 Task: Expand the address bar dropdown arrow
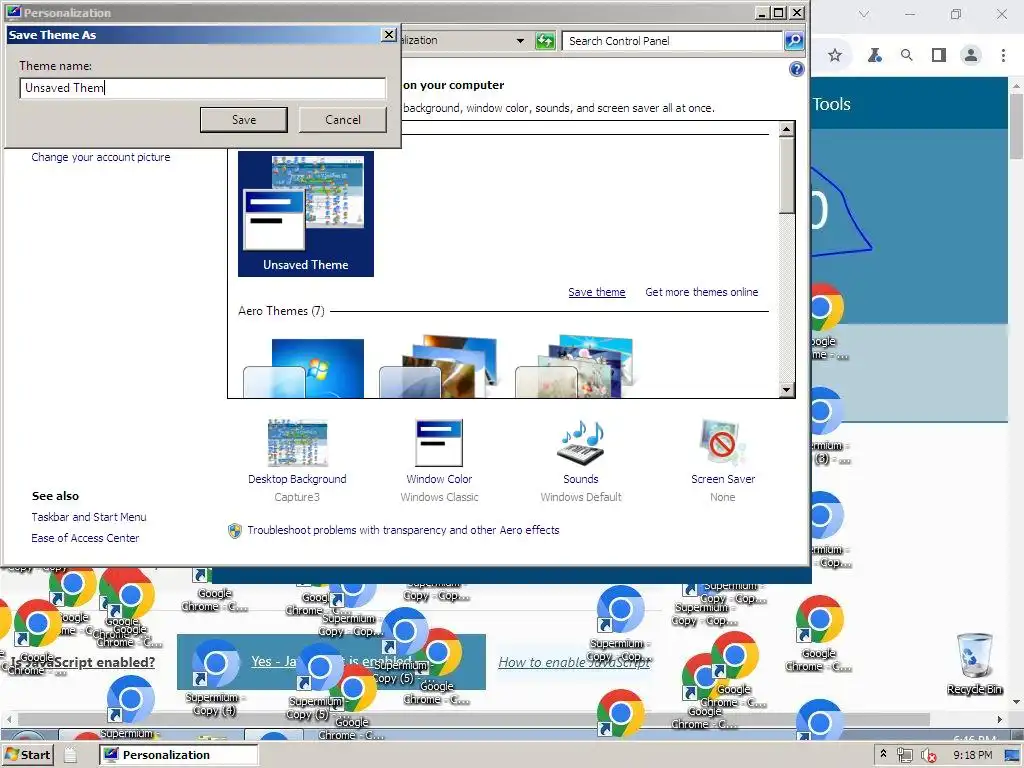(x=520, y=40)
